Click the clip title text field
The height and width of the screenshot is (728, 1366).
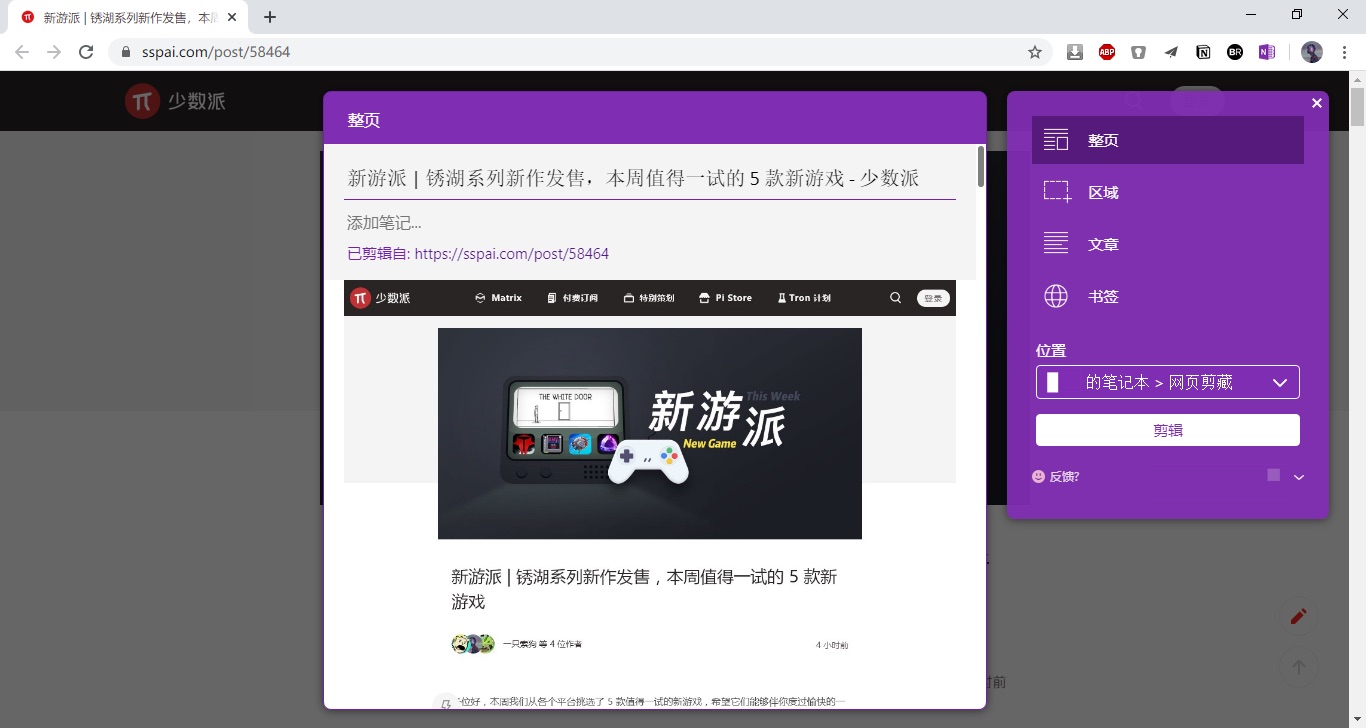[x=649, y=178]
